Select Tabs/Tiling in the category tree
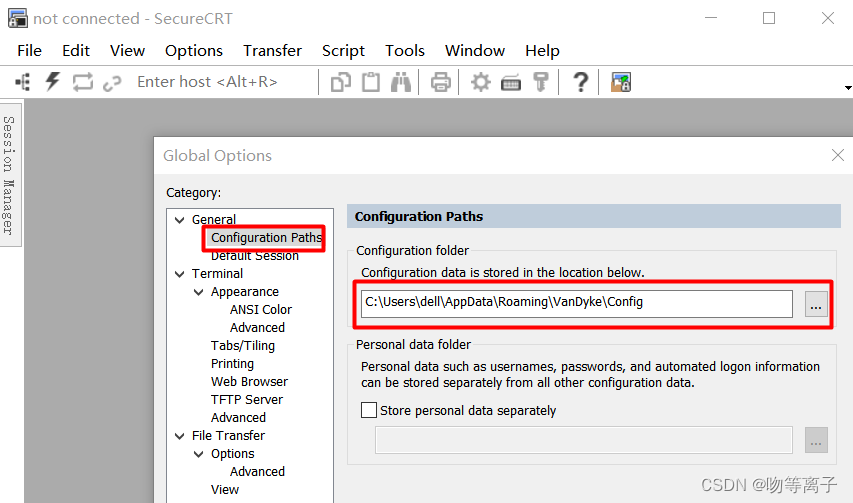This screenshot has width=853, height=503. point(243,346)
